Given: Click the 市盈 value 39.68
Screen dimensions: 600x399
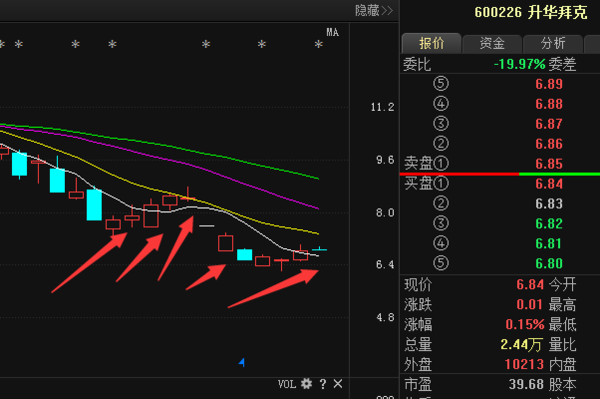Looking at the screenshot, I should [x=526, y=384].
